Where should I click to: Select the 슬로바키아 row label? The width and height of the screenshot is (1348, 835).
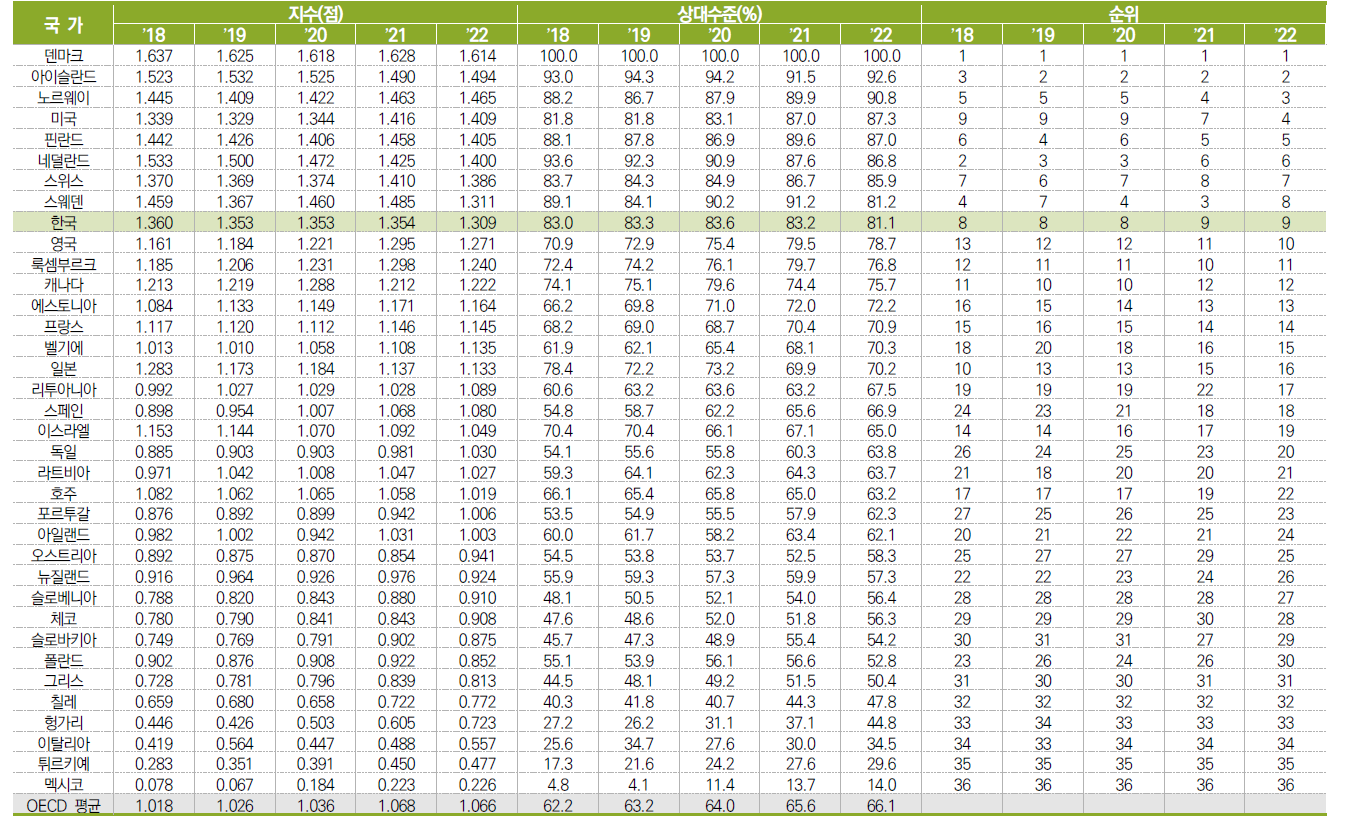coord(64,639)
